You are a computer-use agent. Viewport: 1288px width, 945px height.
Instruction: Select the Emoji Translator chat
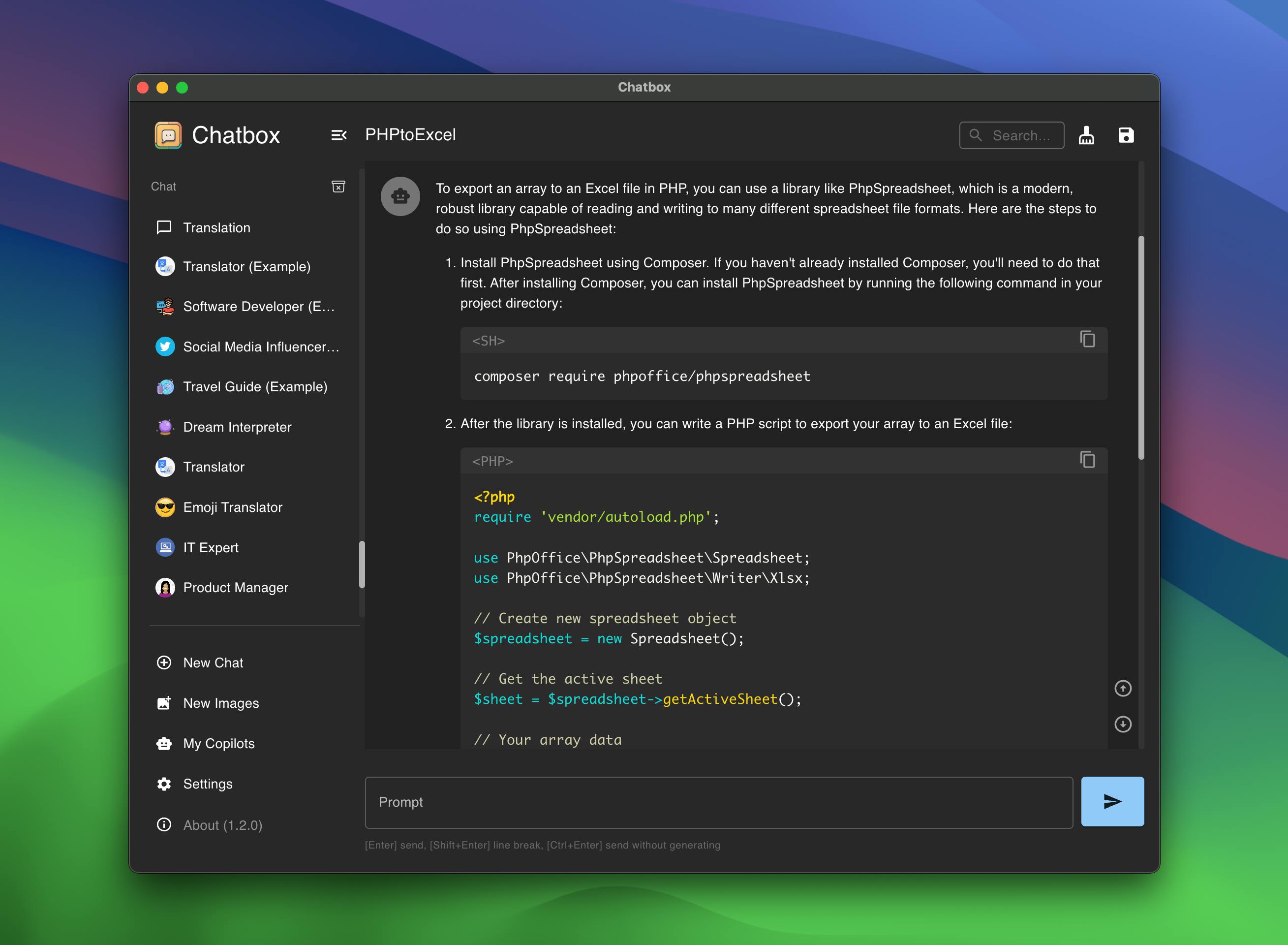click(x=250, y=507)
